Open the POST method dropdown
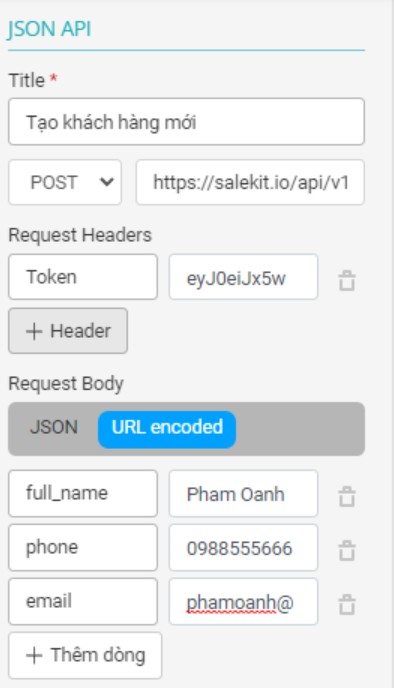 pos(65,182)
